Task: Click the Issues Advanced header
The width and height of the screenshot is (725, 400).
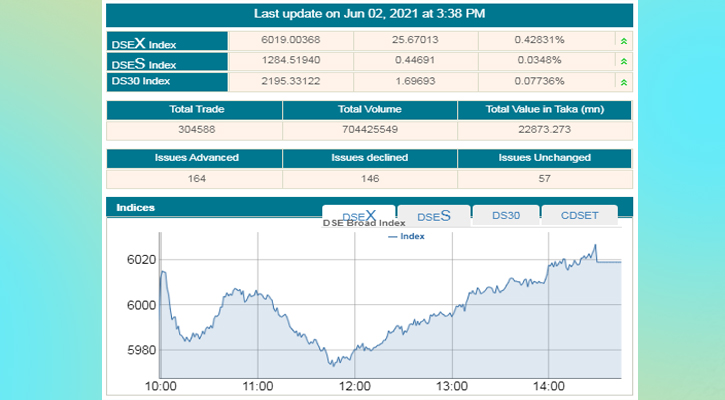Action: tap(194, 158)
